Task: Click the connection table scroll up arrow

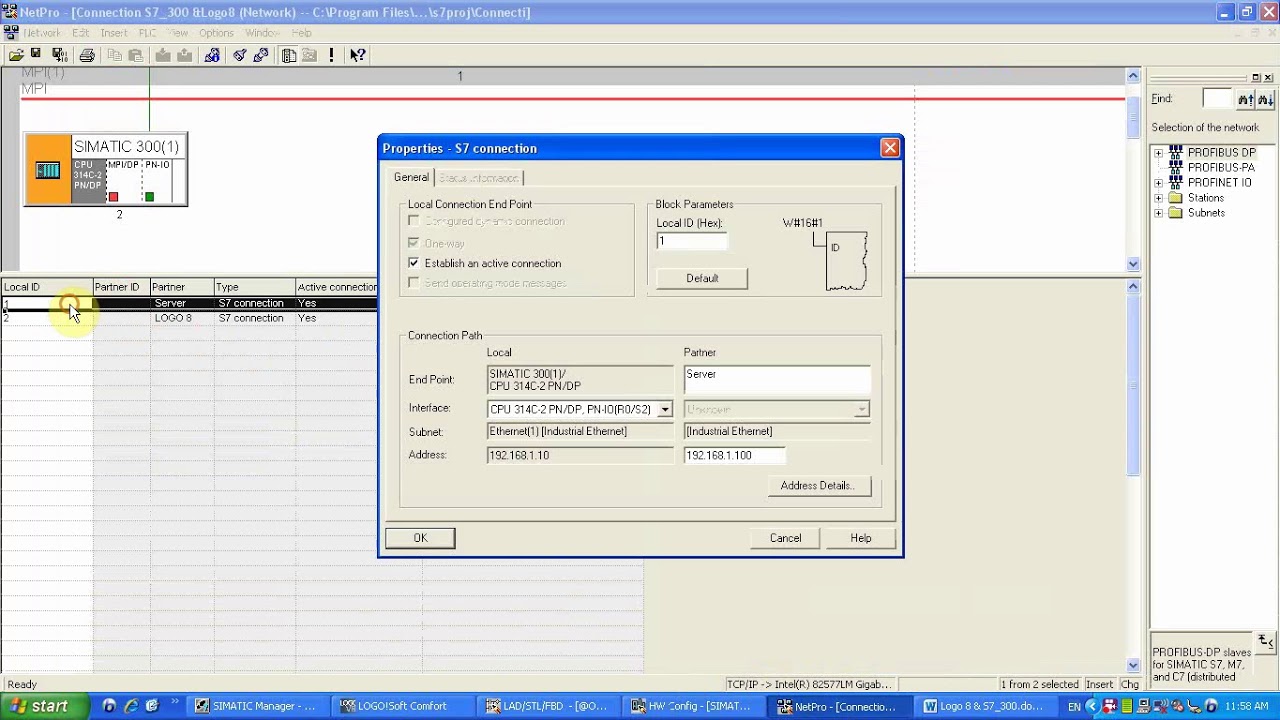Action: 1133,287
